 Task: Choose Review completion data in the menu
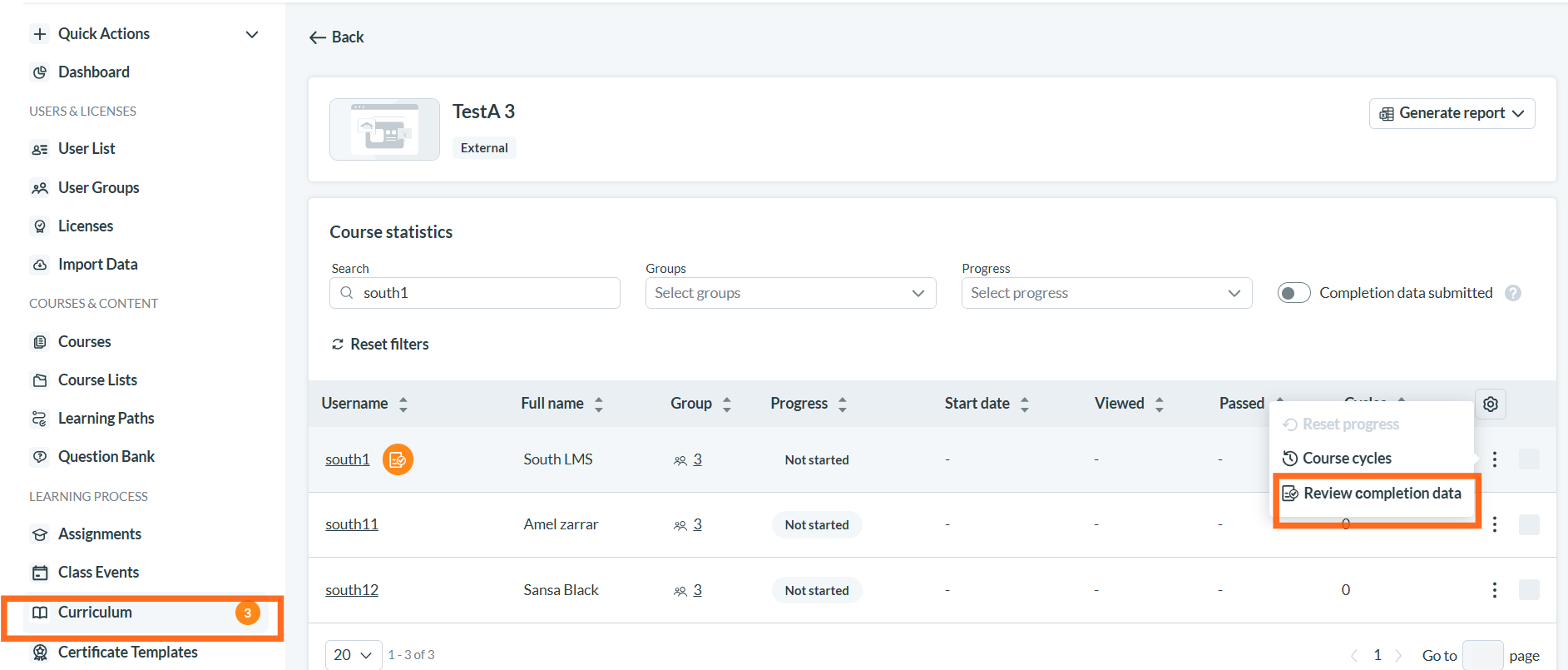(x=1373, y=494)
